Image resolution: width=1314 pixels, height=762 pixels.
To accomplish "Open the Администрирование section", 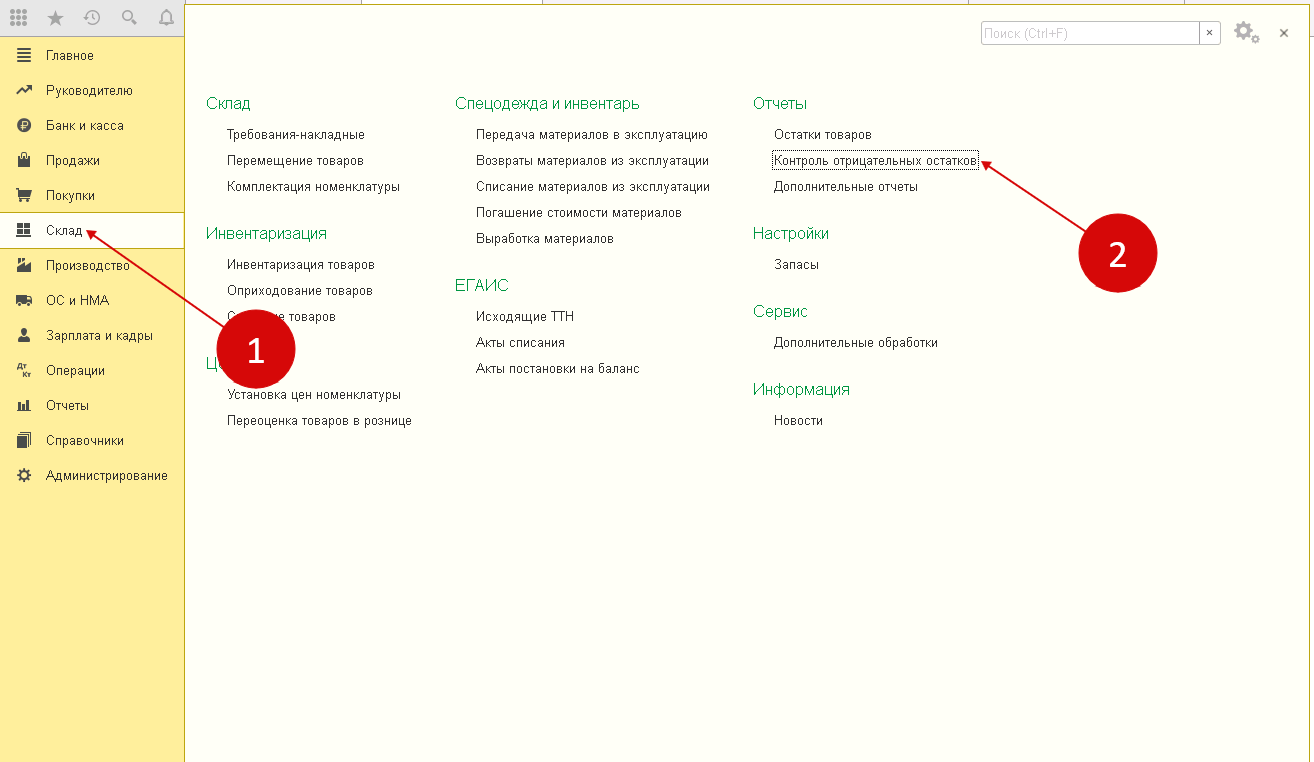I will point(106,476).
